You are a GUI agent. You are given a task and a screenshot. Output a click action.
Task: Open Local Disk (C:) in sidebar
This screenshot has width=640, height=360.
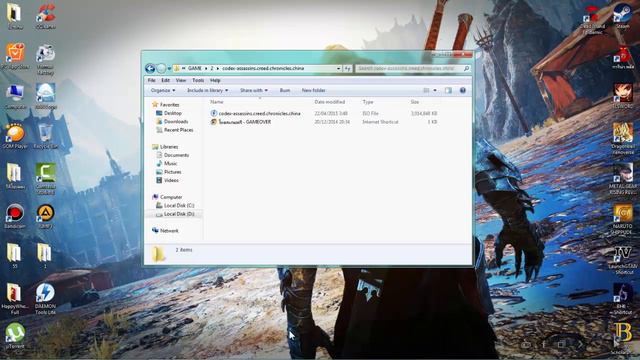point(179,205)
